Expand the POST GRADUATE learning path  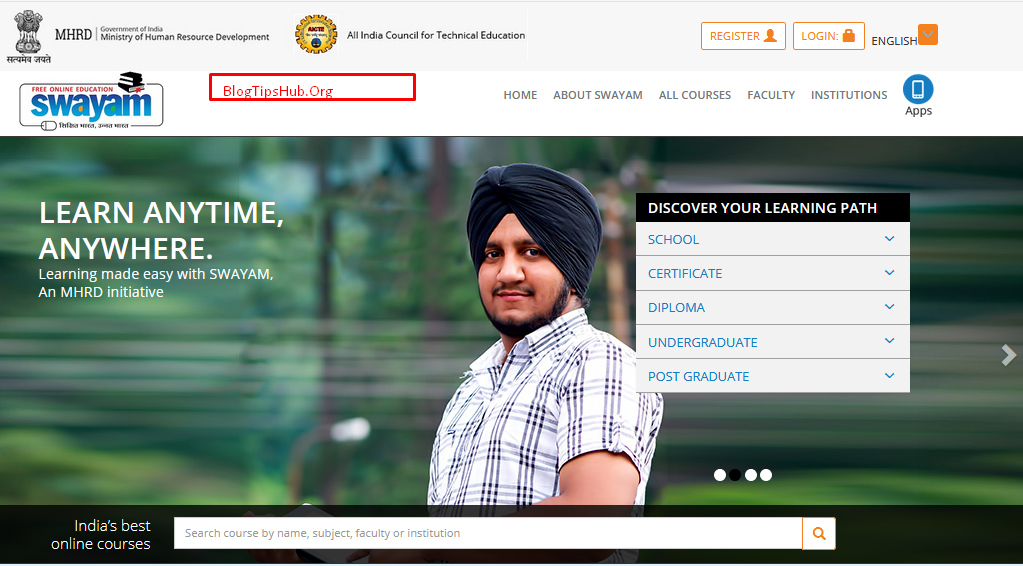click(772, 376)
